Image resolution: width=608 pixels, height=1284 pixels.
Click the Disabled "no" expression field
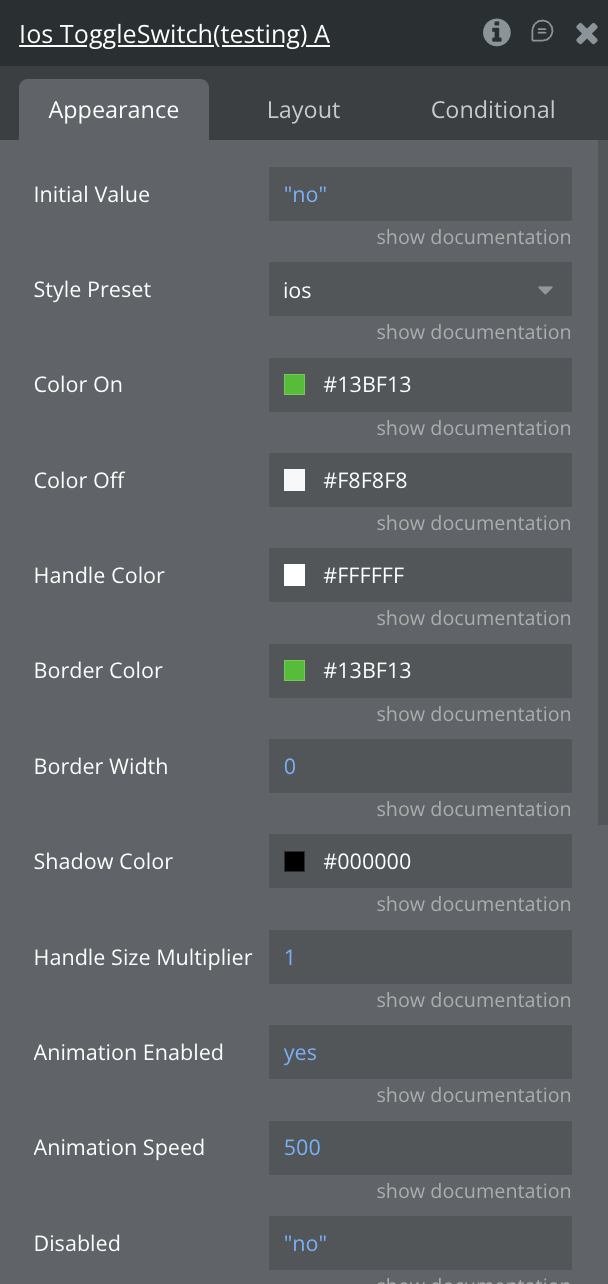[420, 1243]
